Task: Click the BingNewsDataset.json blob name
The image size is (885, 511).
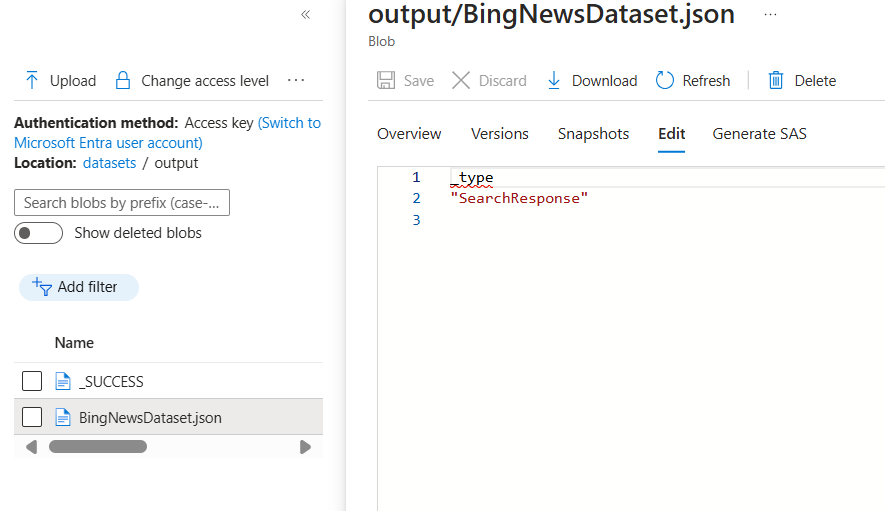Action: click(150, 418)
